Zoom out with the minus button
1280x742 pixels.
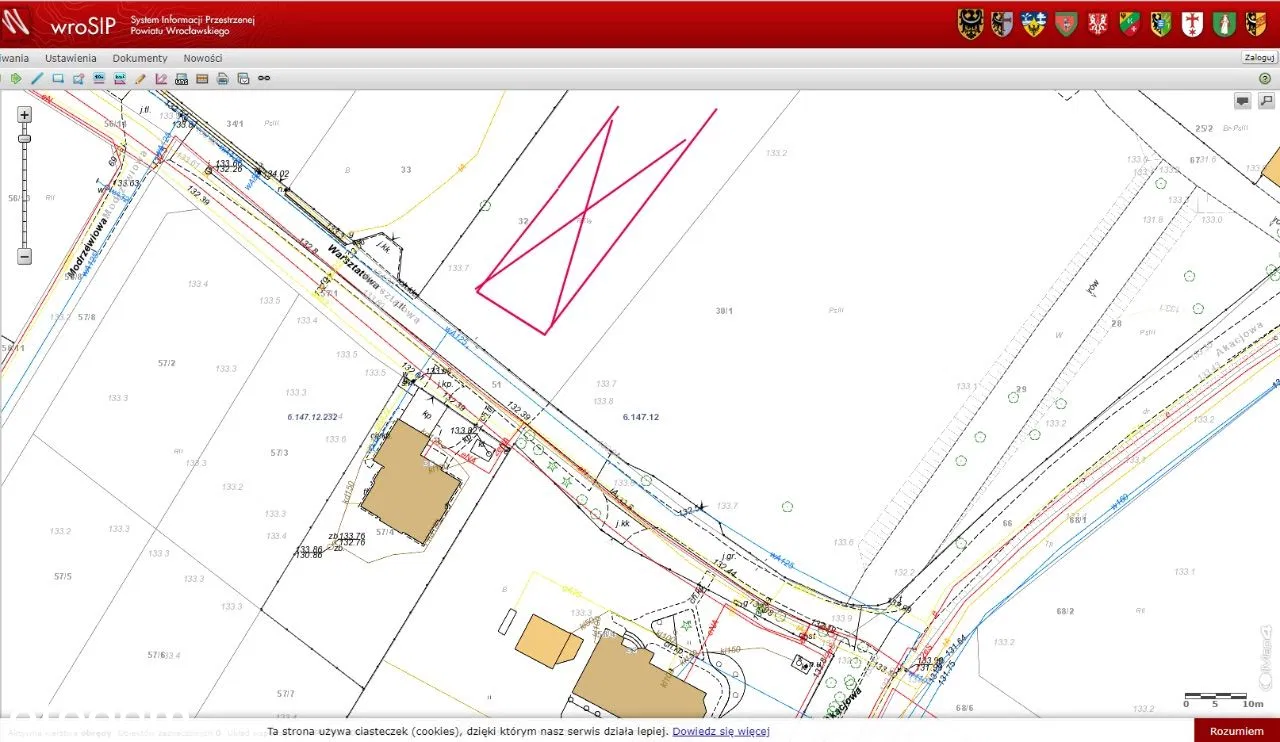[24, 256]
